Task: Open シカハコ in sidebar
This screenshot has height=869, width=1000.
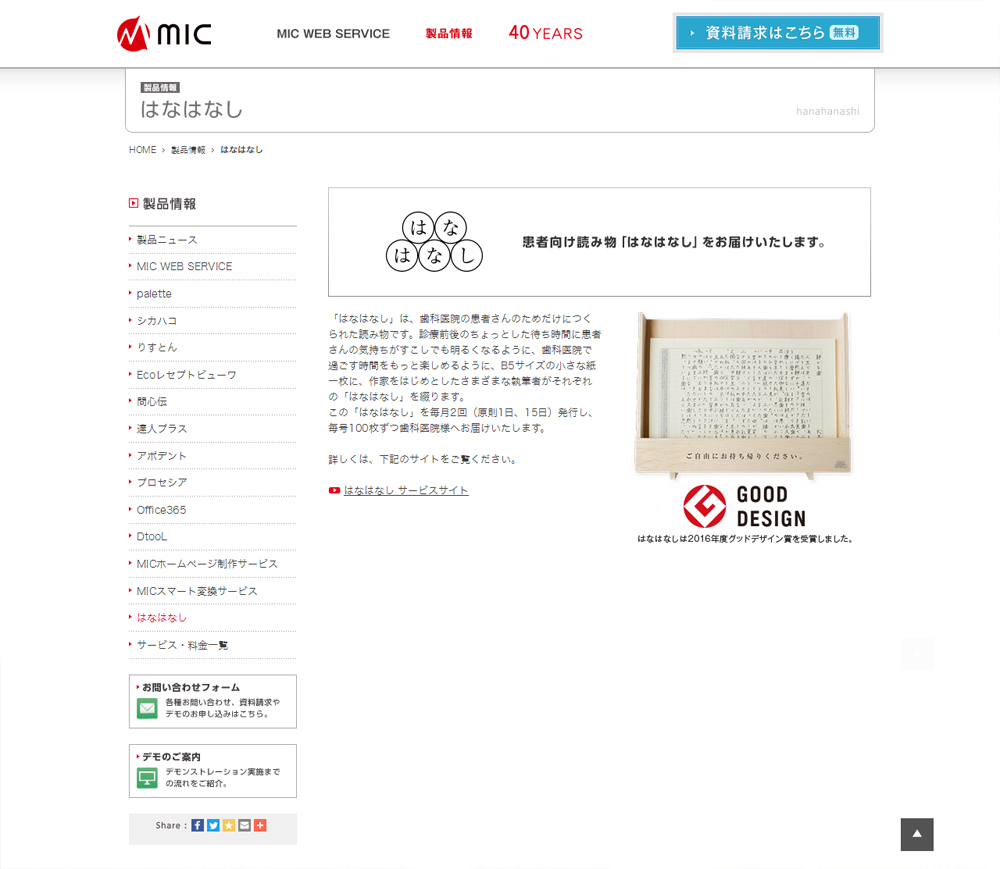Action: click(x=157, y=321)
